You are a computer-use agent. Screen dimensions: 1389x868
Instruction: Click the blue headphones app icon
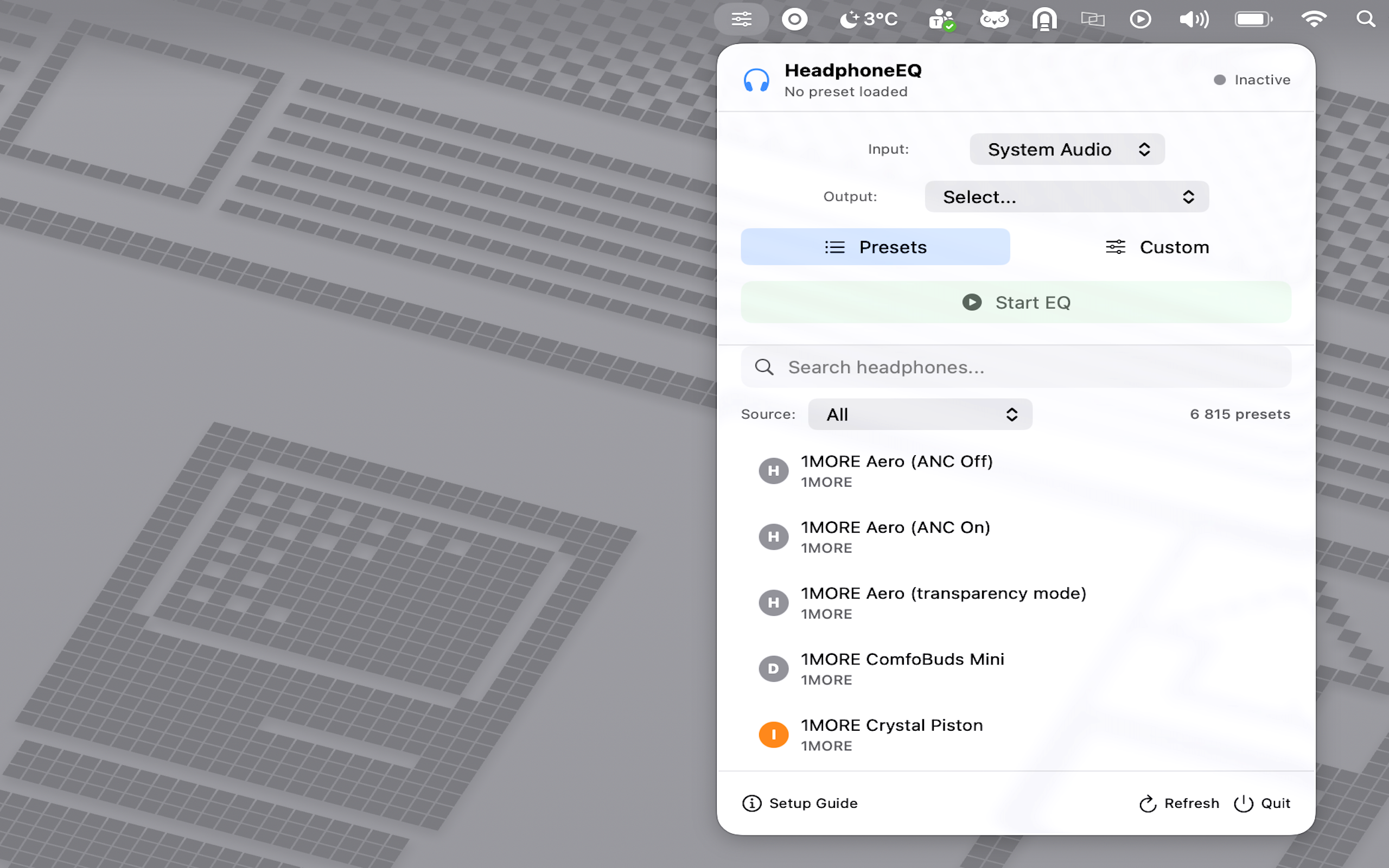[x=756, y=80]
